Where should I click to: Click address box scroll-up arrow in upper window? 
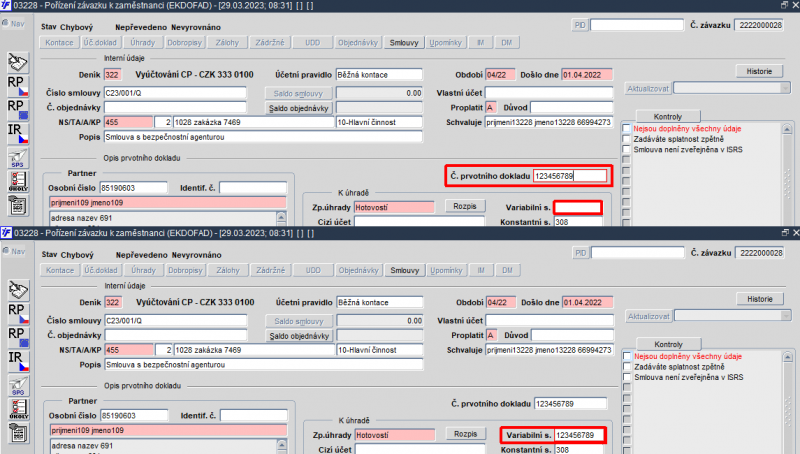tap(281, 217)
